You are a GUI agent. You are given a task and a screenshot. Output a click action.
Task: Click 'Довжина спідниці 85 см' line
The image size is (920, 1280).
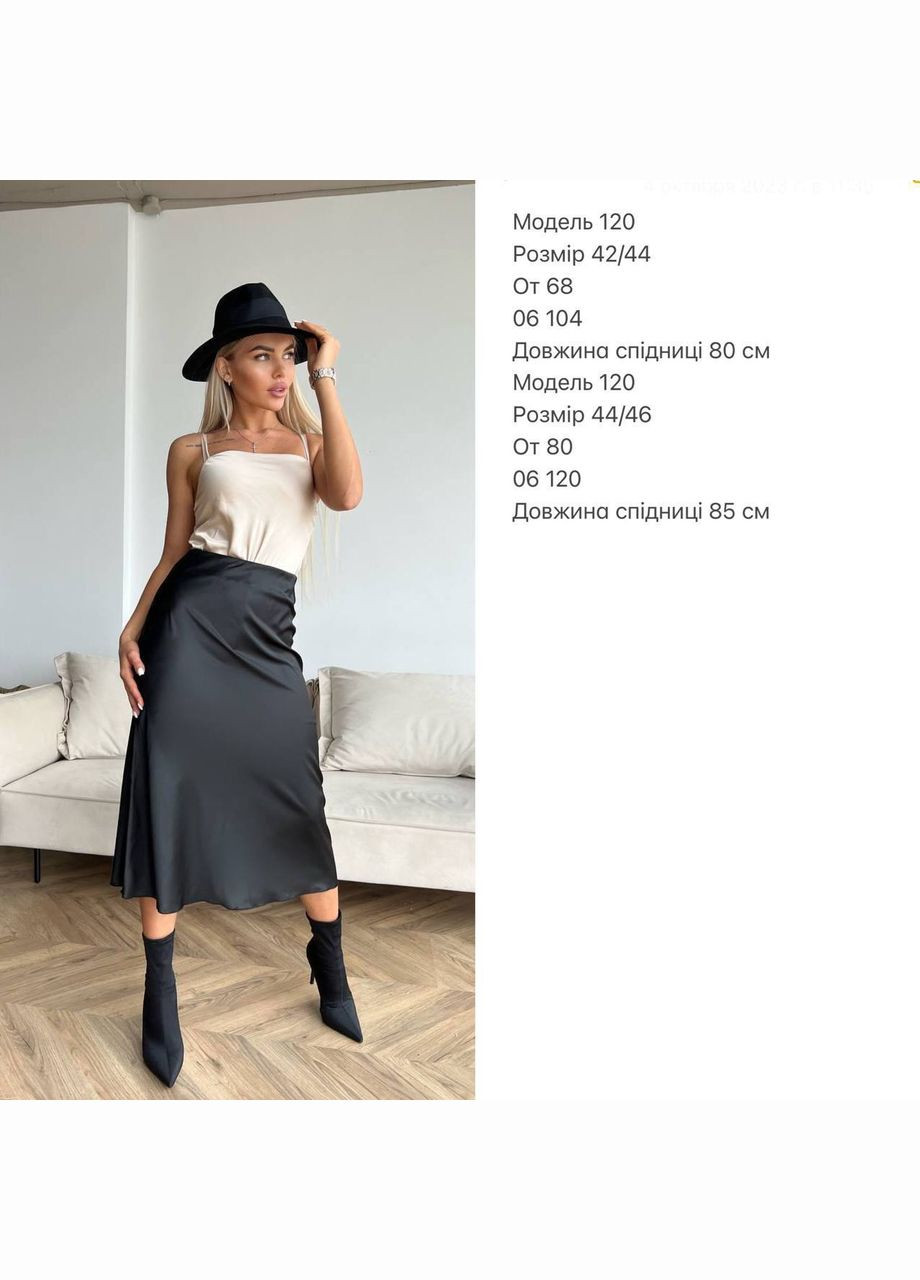641,511
